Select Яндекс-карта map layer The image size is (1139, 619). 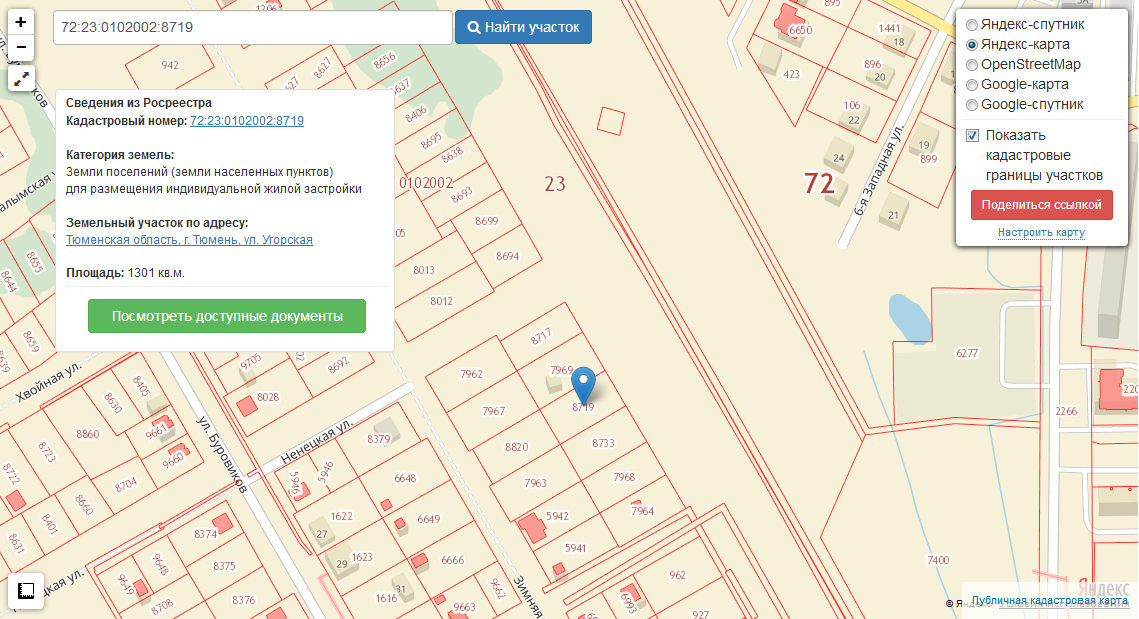click(x=972, y=44)
